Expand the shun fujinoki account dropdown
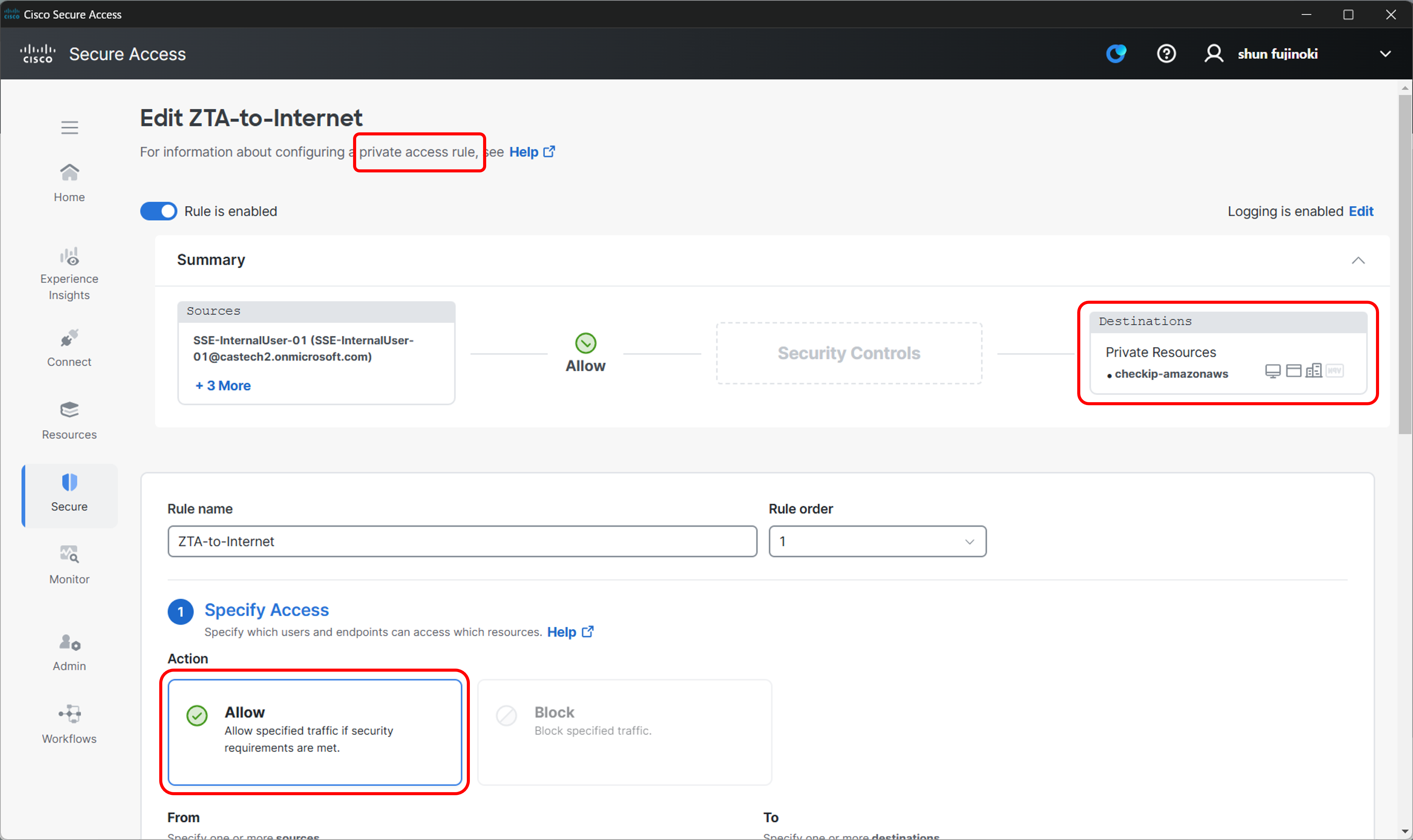This screenshot has height=840, width=1413. point(1385,54)
